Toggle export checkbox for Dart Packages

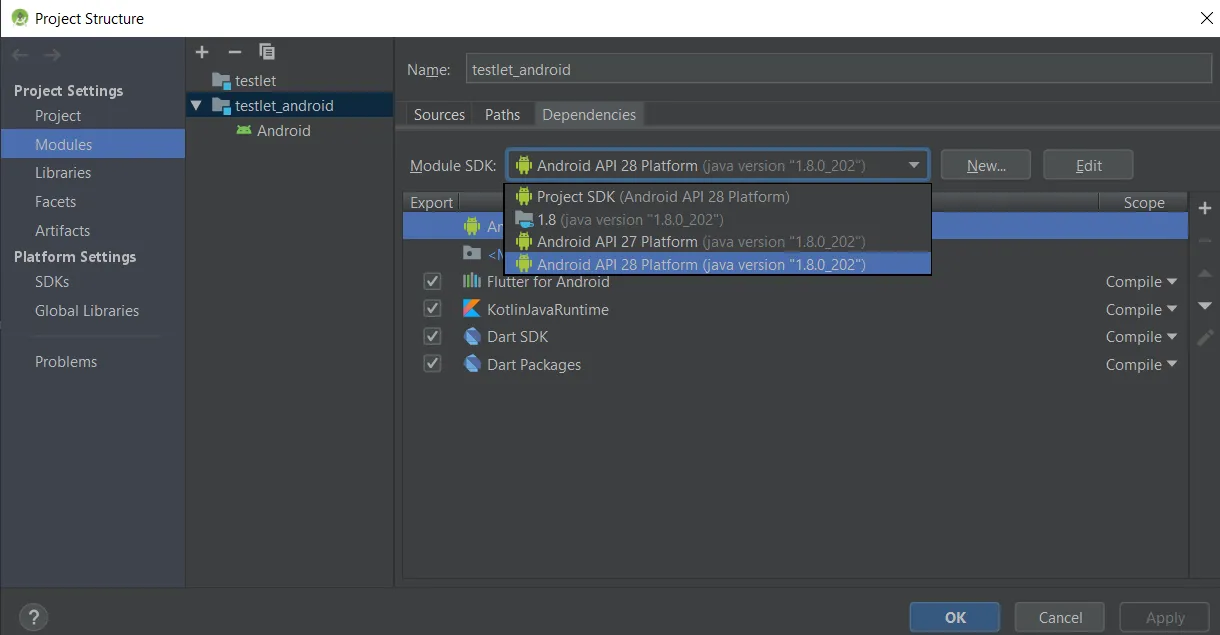pyautogui.click(x=432, y=364)
